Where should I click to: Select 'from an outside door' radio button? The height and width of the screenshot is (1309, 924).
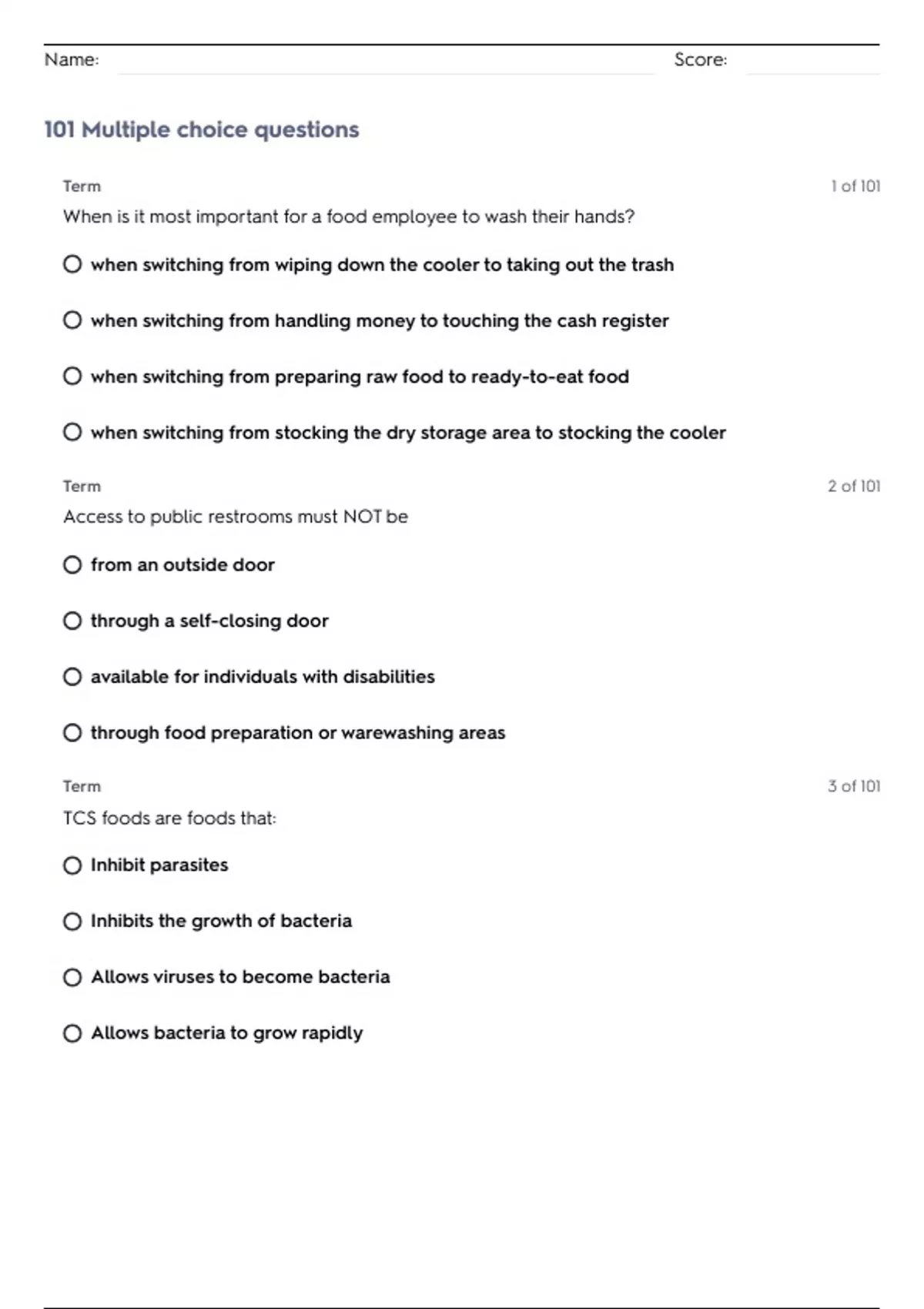(72, 565)
